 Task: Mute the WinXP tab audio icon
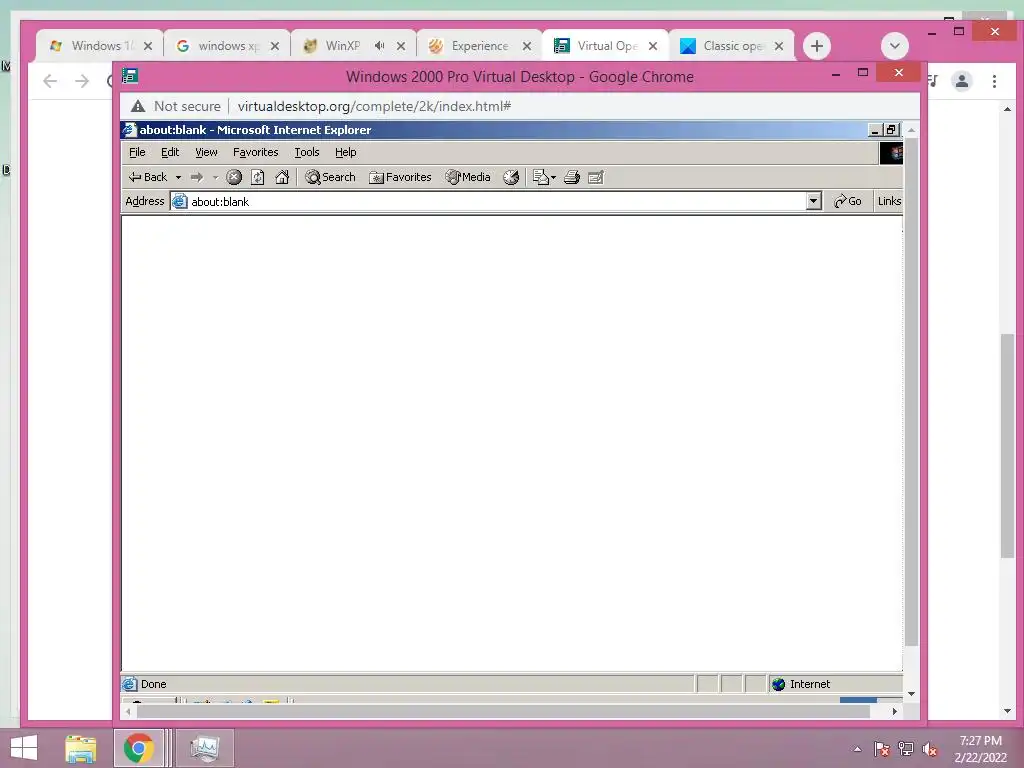(x=379, y=46)
